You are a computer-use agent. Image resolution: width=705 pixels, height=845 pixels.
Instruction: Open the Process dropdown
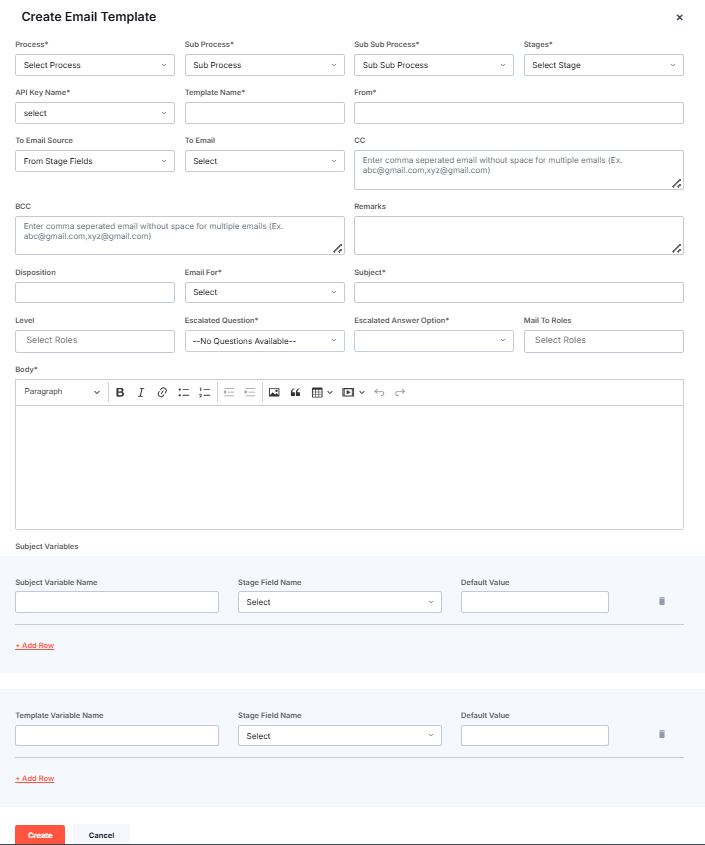point(94,65)
